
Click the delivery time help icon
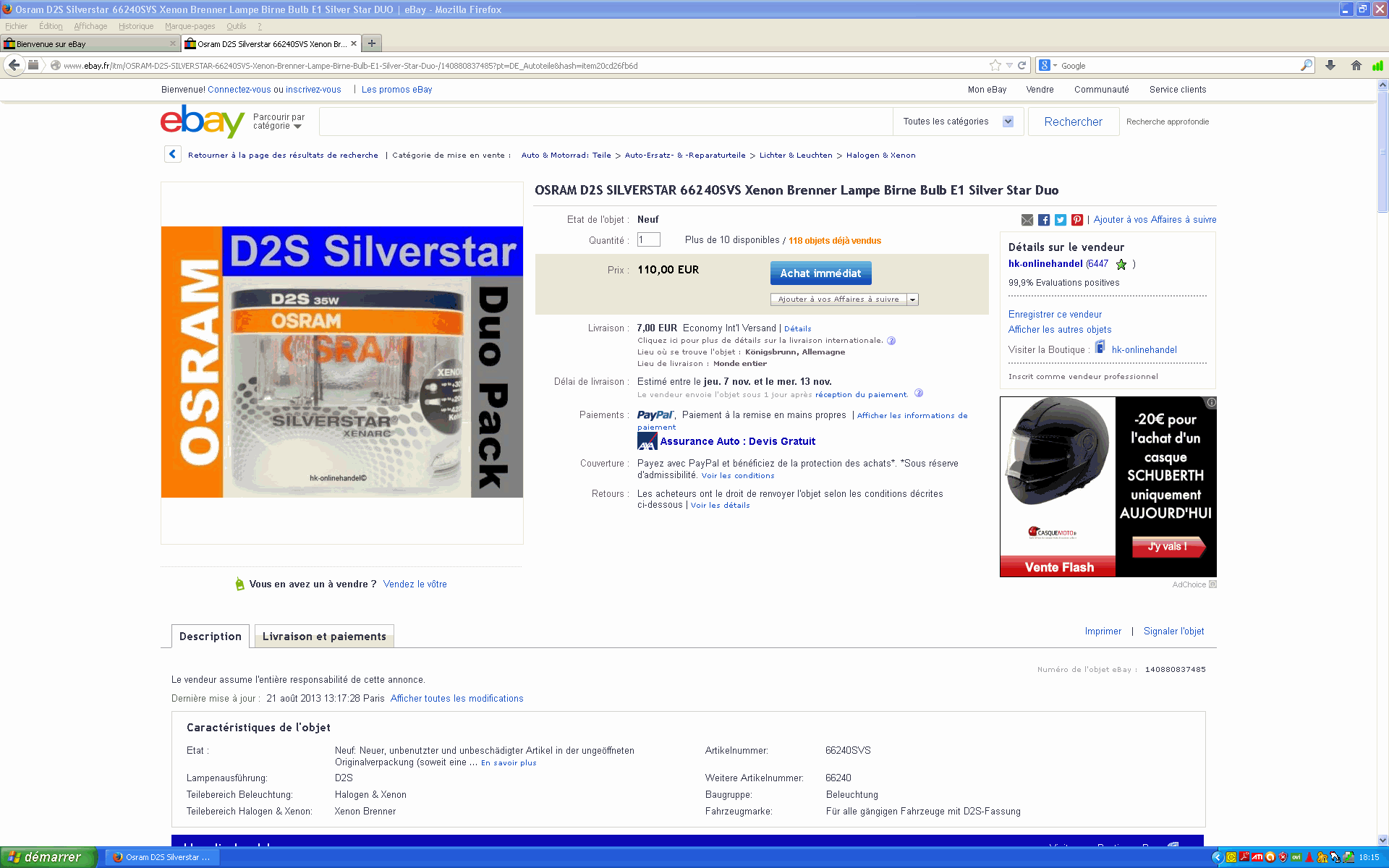pyautogui.click(x=919, y=393)
